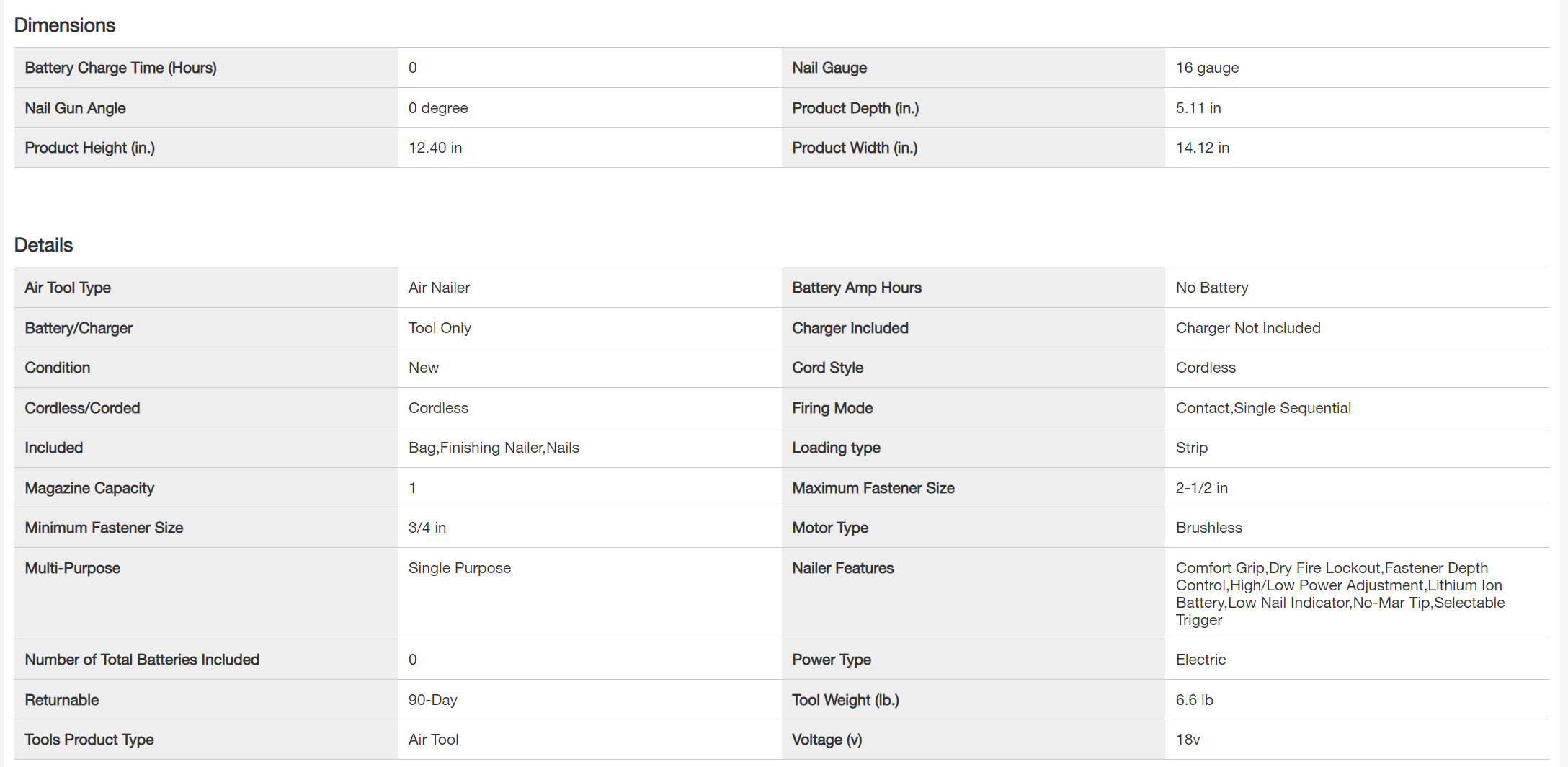The width and height of the screenshot is (1568, 767).
Task: Select the Contact,Single Sequential firing mode value
Action: point(1263,408)
